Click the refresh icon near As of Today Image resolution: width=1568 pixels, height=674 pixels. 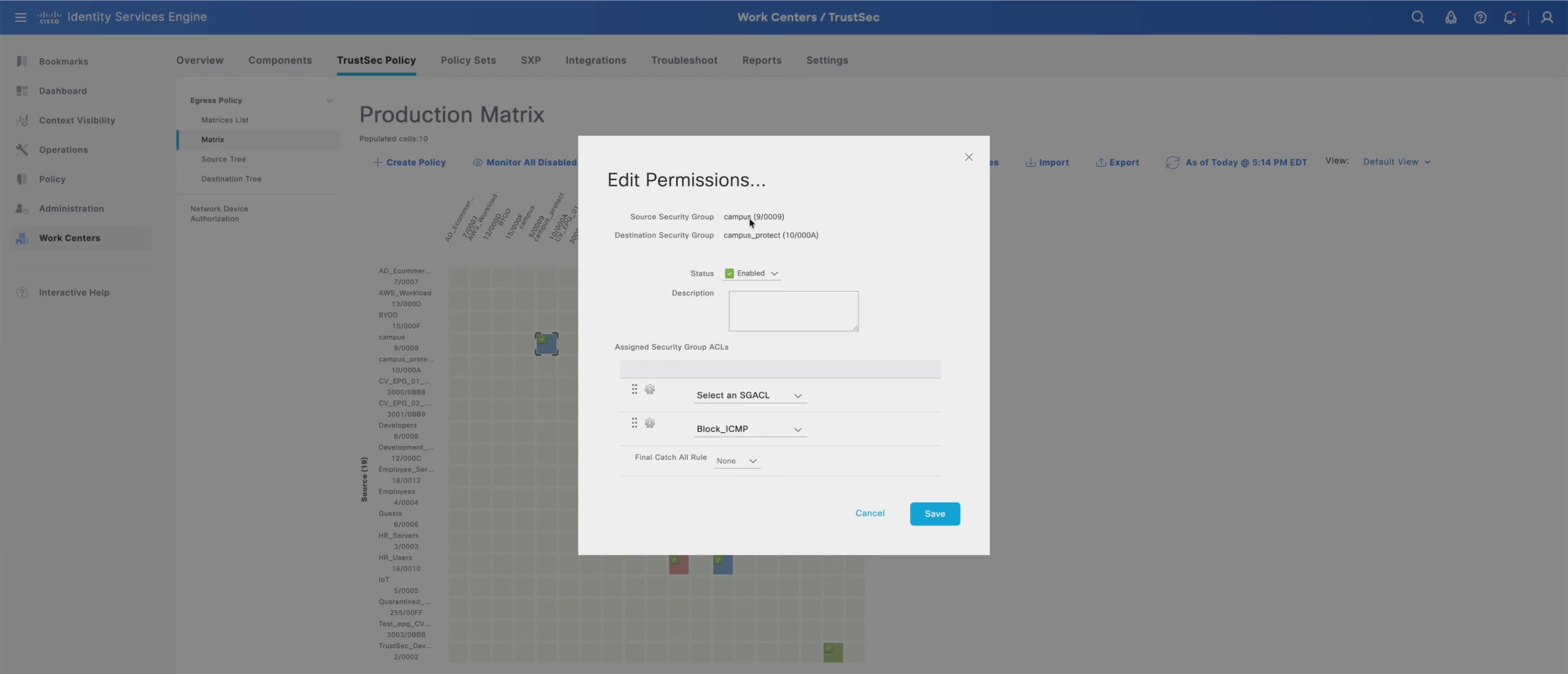pos(1173,163)
